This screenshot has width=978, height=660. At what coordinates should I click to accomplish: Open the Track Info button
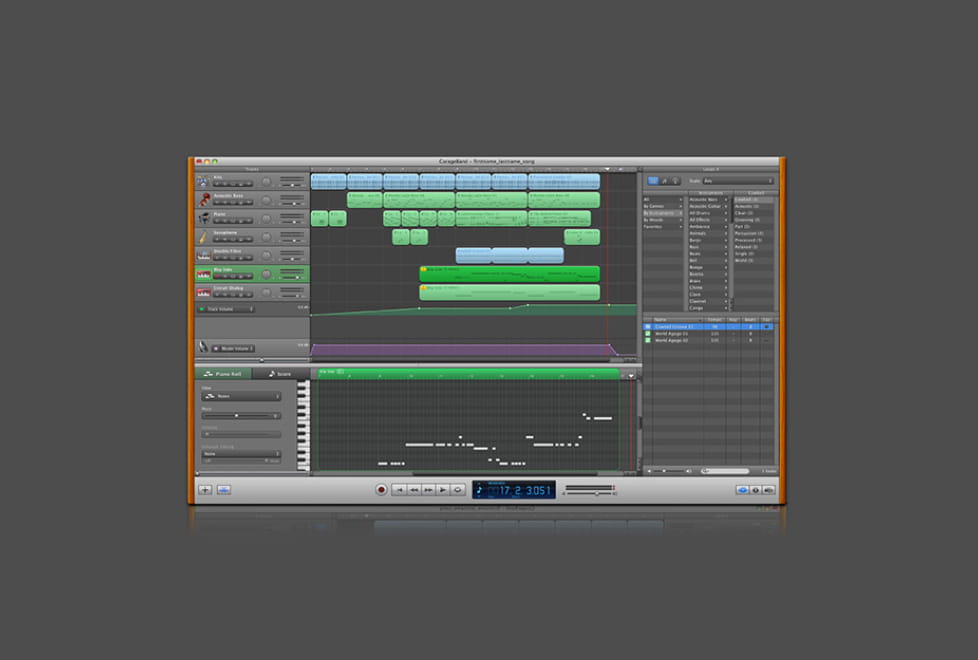point(755,490)
